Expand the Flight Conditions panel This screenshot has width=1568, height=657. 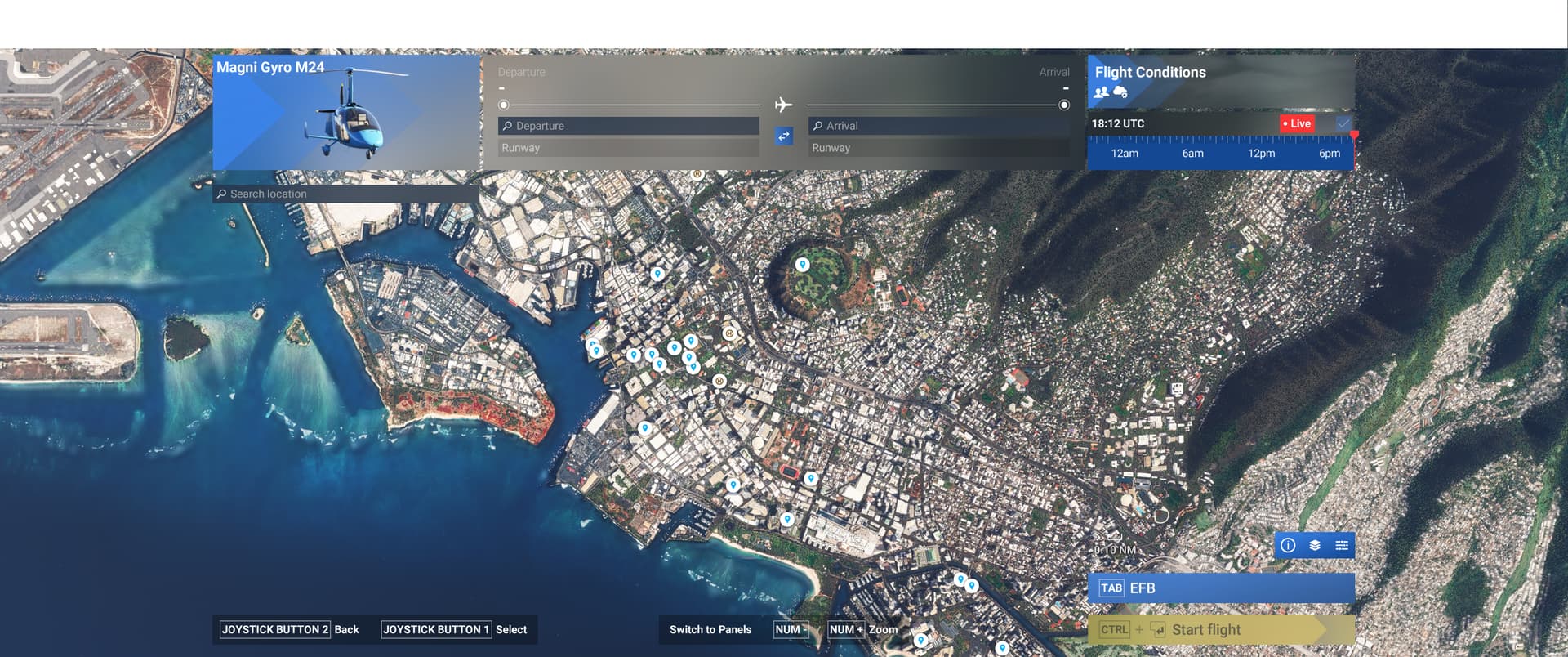click(1220, 81)
